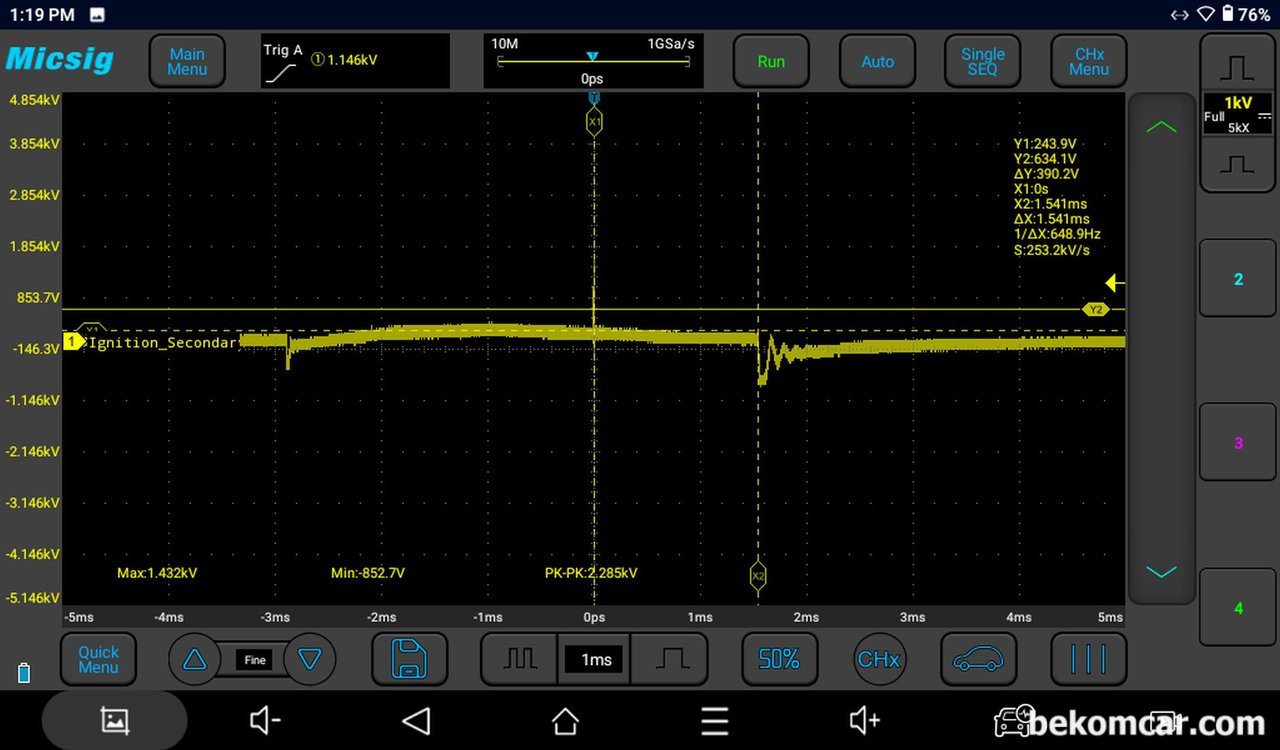Enable channel 2
Image resolution: width=1280 pixels, height=750 pixels.
point(1237,279)
